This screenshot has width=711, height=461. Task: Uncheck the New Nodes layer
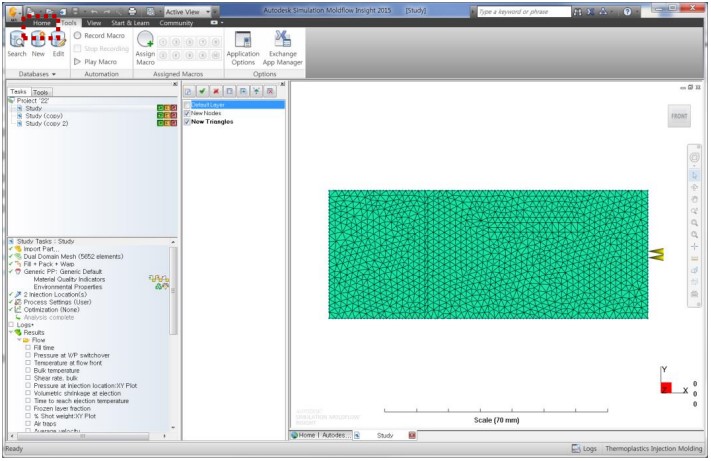(187, 113)
